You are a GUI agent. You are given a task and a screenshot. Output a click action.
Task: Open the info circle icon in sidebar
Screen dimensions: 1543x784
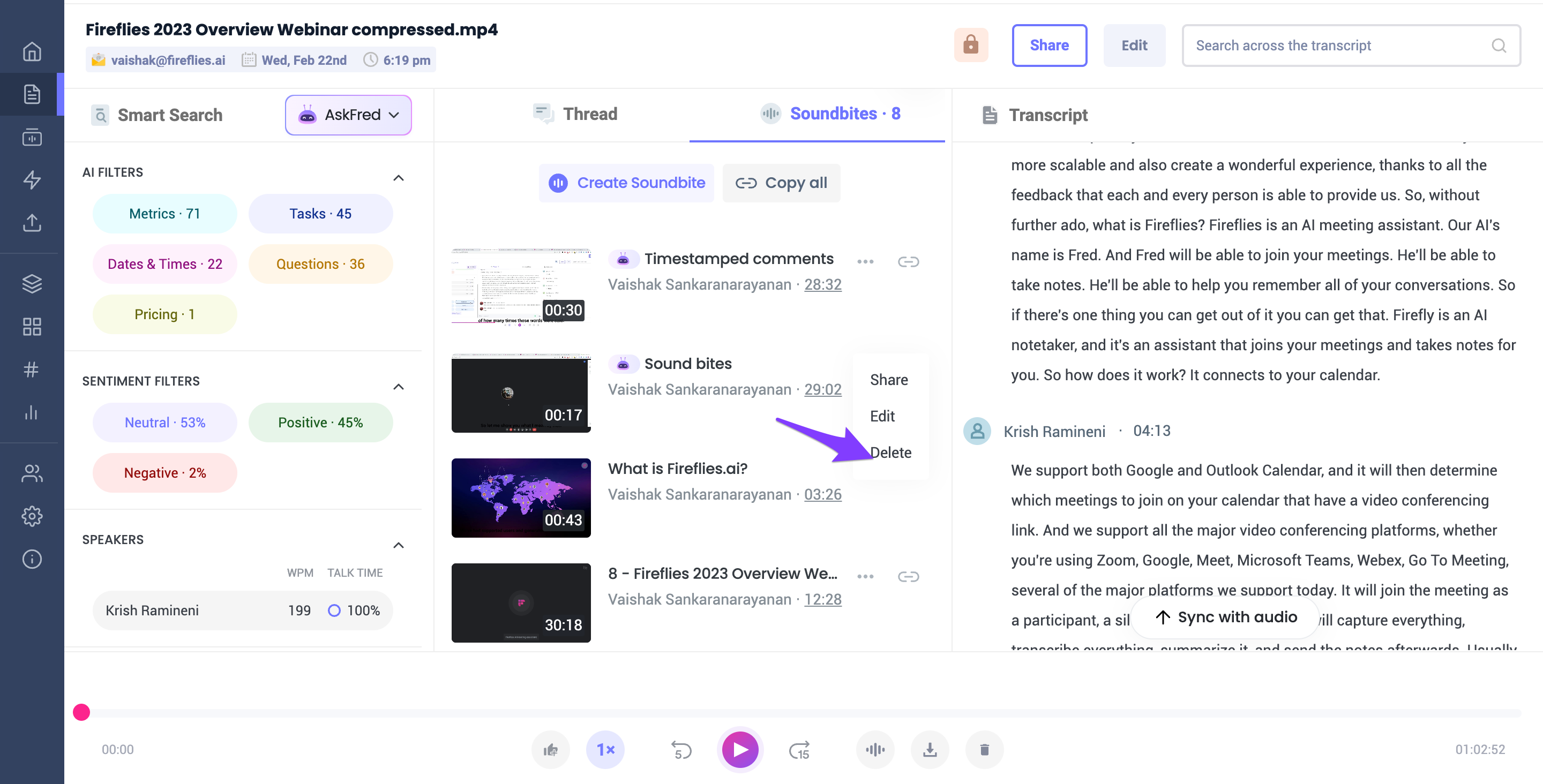[32, 559]
